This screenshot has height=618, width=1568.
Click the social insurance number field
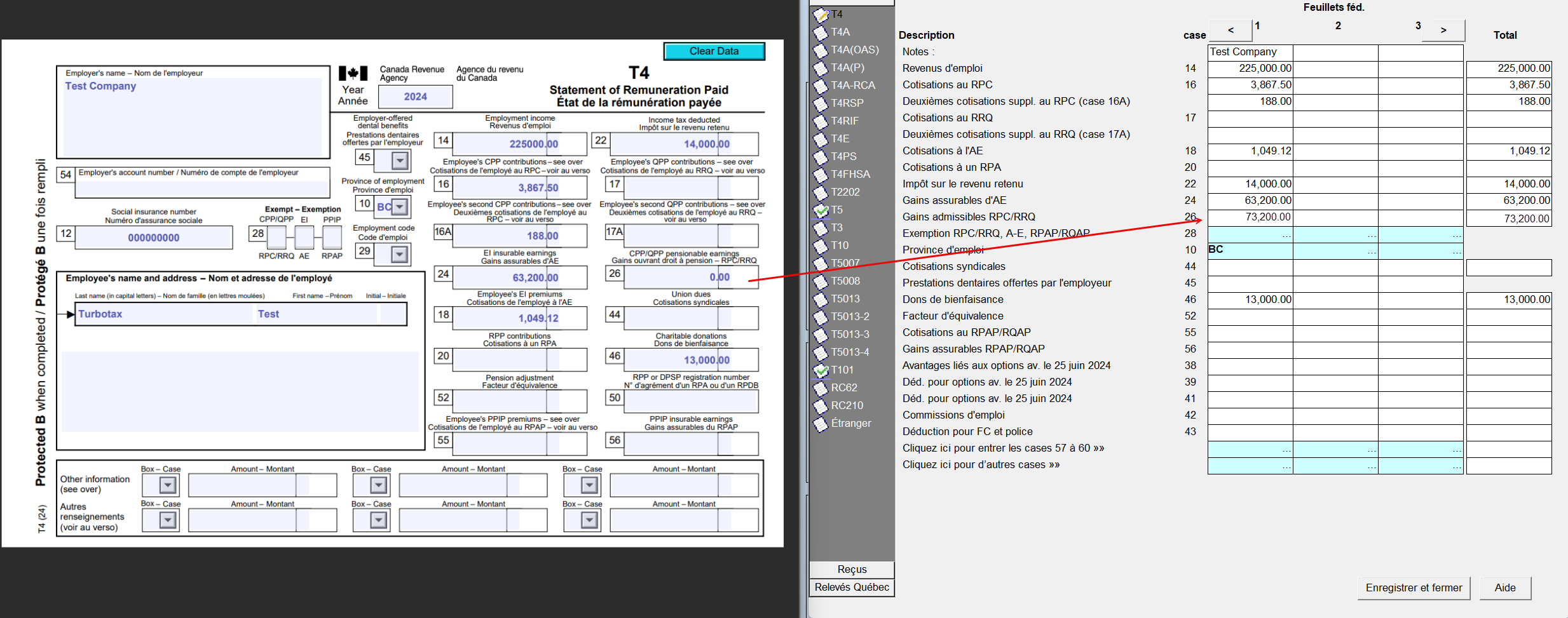pyautogui.click(x=154, y=238)
